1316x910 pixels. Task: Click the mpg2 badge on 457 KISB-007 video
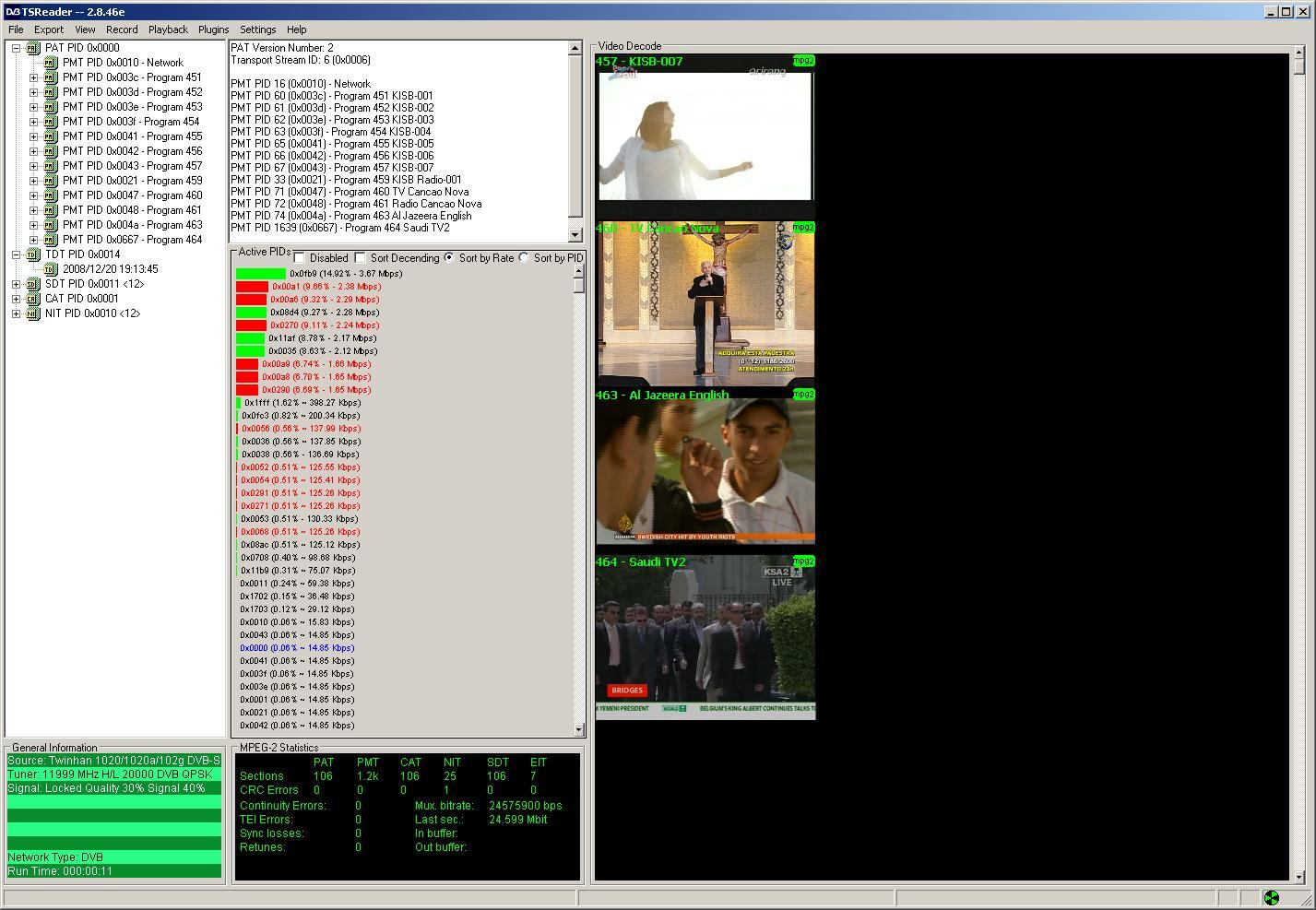pos(803,61)
